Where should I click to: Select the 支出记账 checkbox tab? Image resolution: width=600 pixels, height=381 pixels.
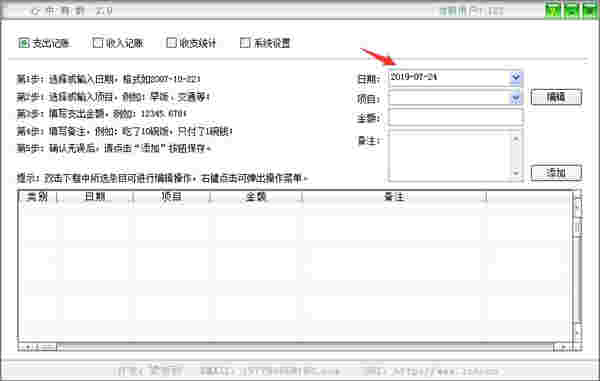pos(44,43)
